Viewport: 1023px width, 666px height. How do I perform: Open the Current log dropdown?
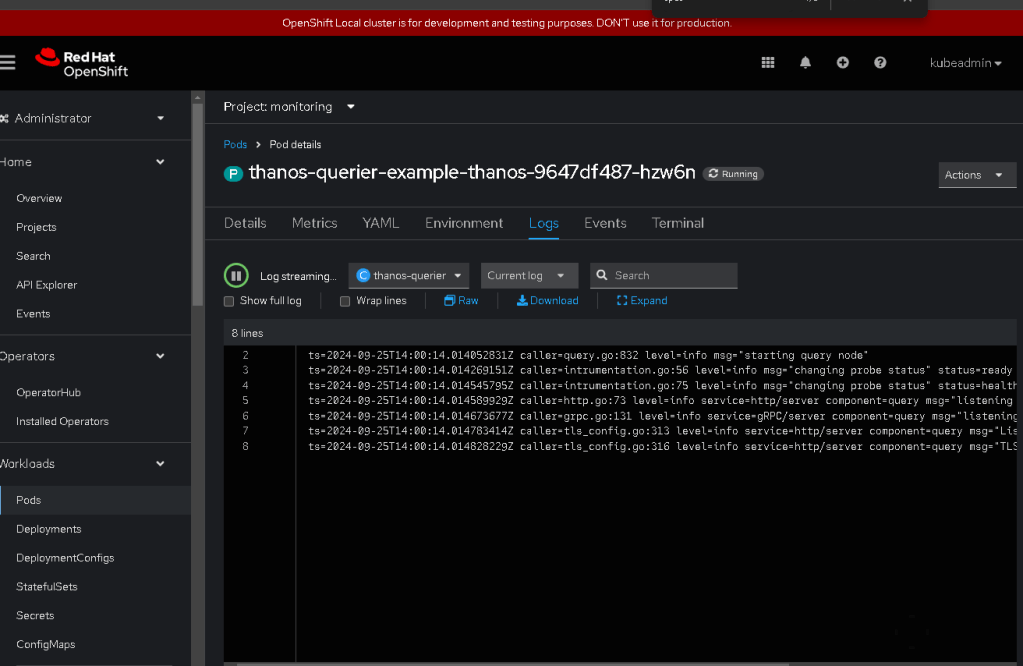pos(529,275)
